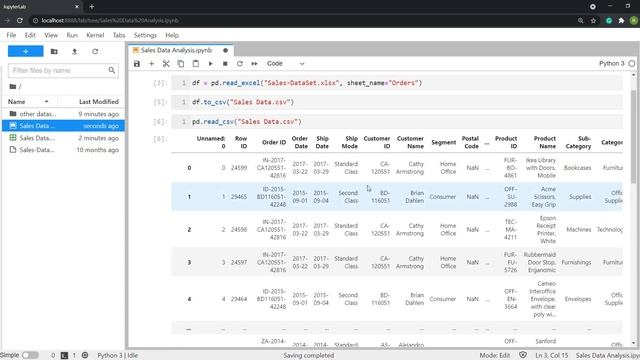Image resolution: width=640 pixels, height=360 pixels.
Task: Open the Edit menu
Action: pos(30,35)
